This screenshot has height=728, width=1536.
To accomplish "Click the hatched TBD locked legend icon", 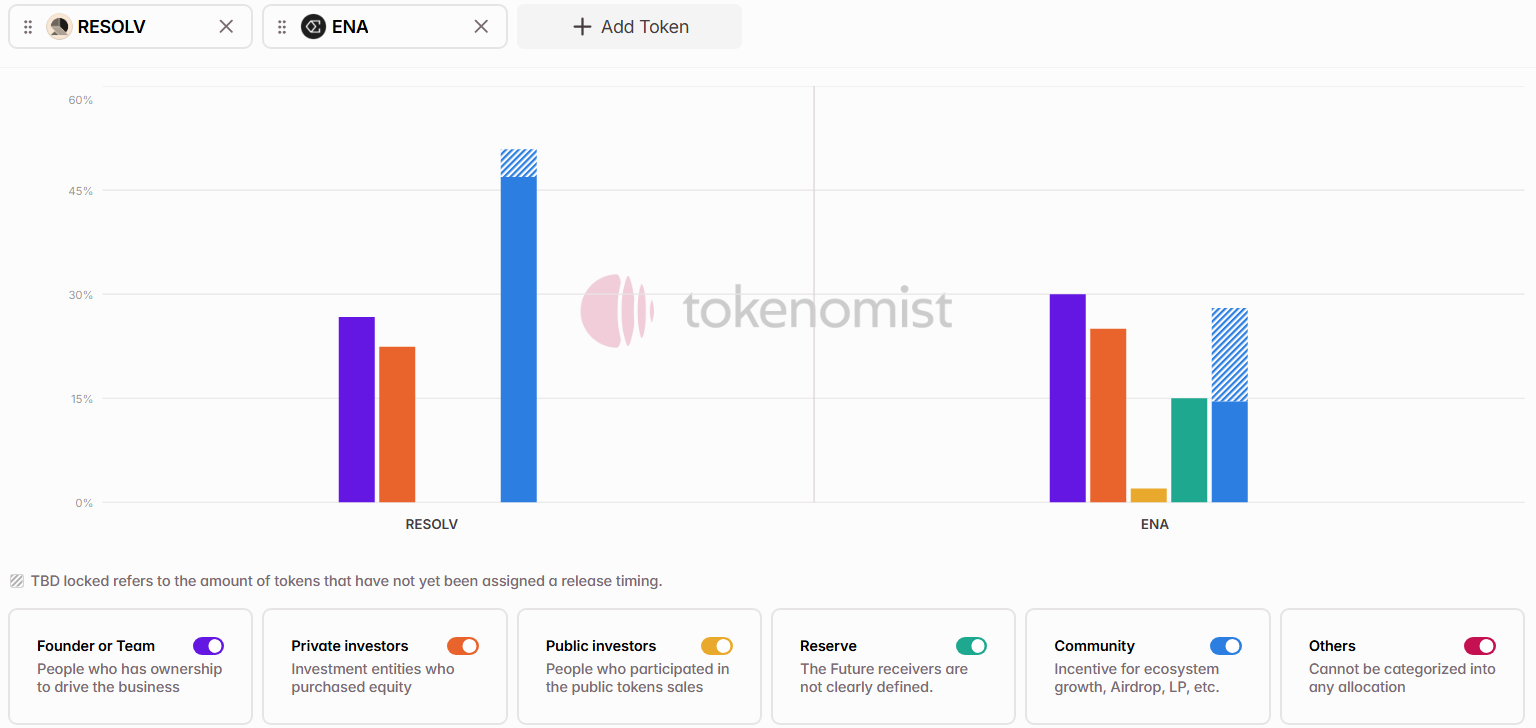I will click(x=17, y=581).
